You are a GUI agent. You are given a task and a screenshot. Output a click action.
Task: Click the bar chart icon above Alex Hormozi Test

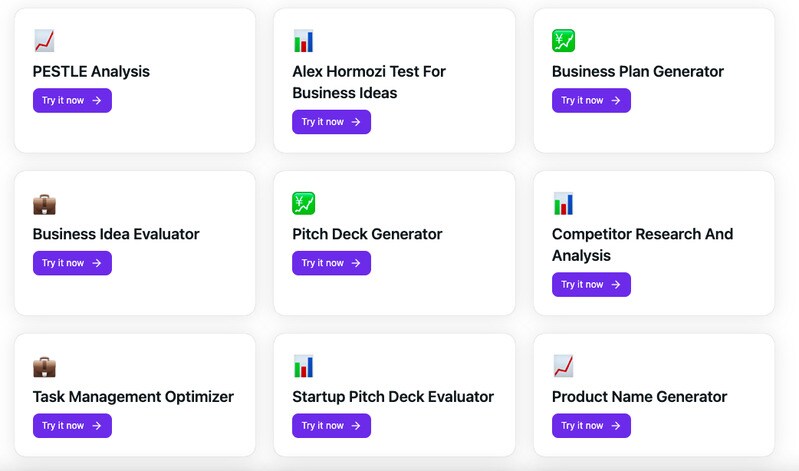click(x=304, y=41)
